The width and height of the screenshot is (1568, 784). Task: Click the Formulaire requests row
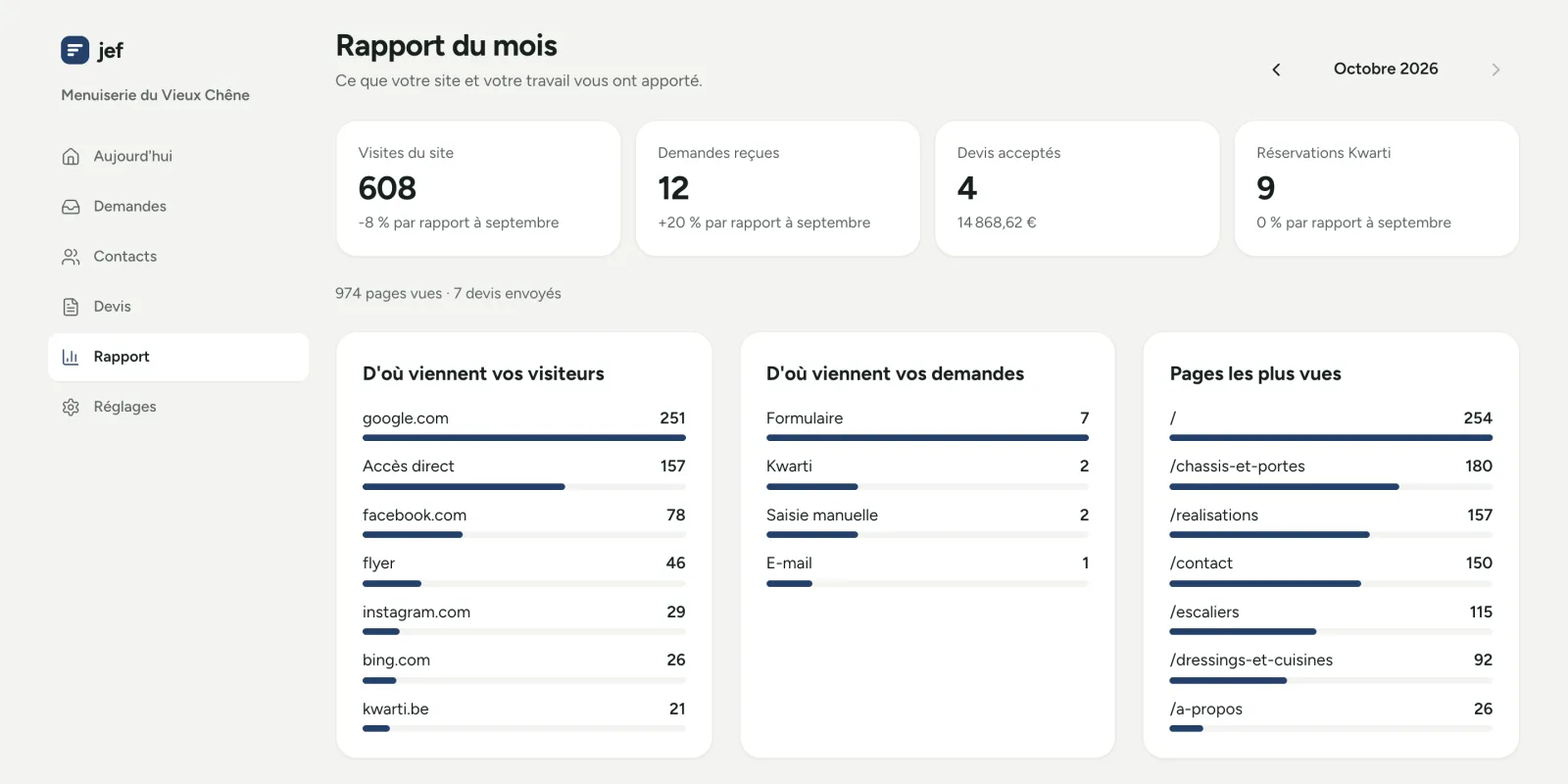click(928, 424)
